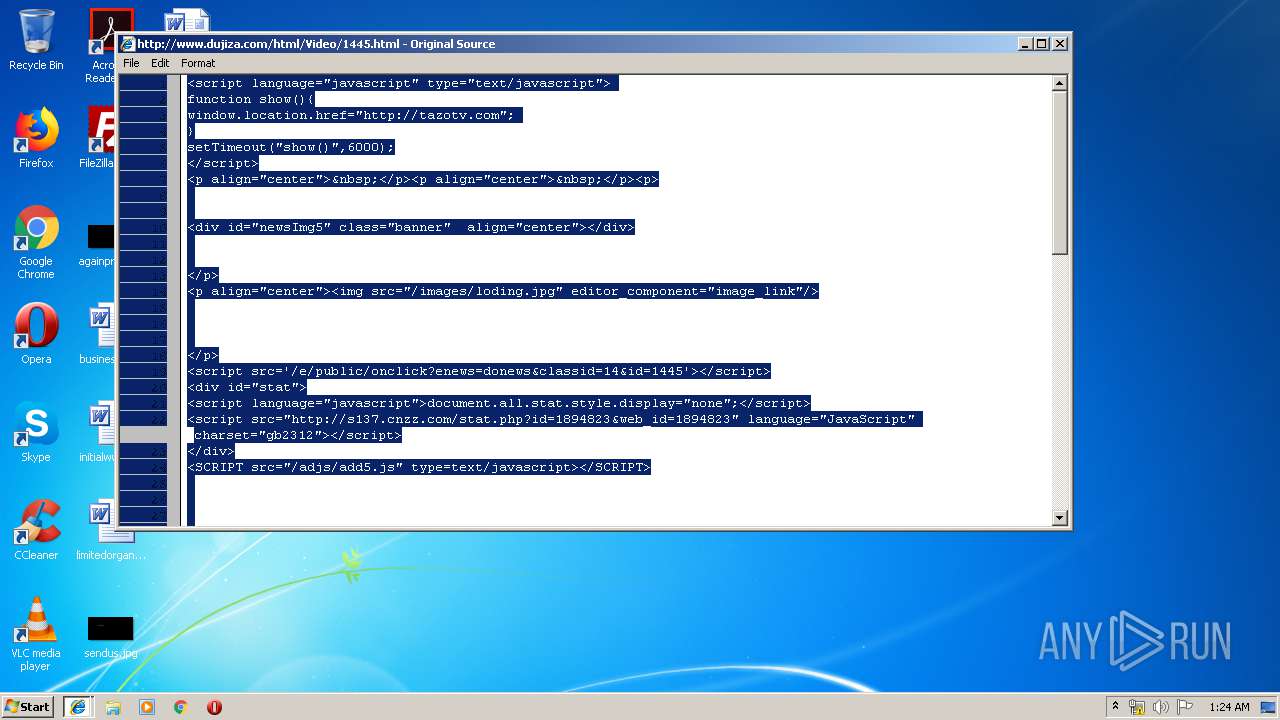Open the Edit menu in Original Source
The image size is (1280, 720).
click(160, 63)
